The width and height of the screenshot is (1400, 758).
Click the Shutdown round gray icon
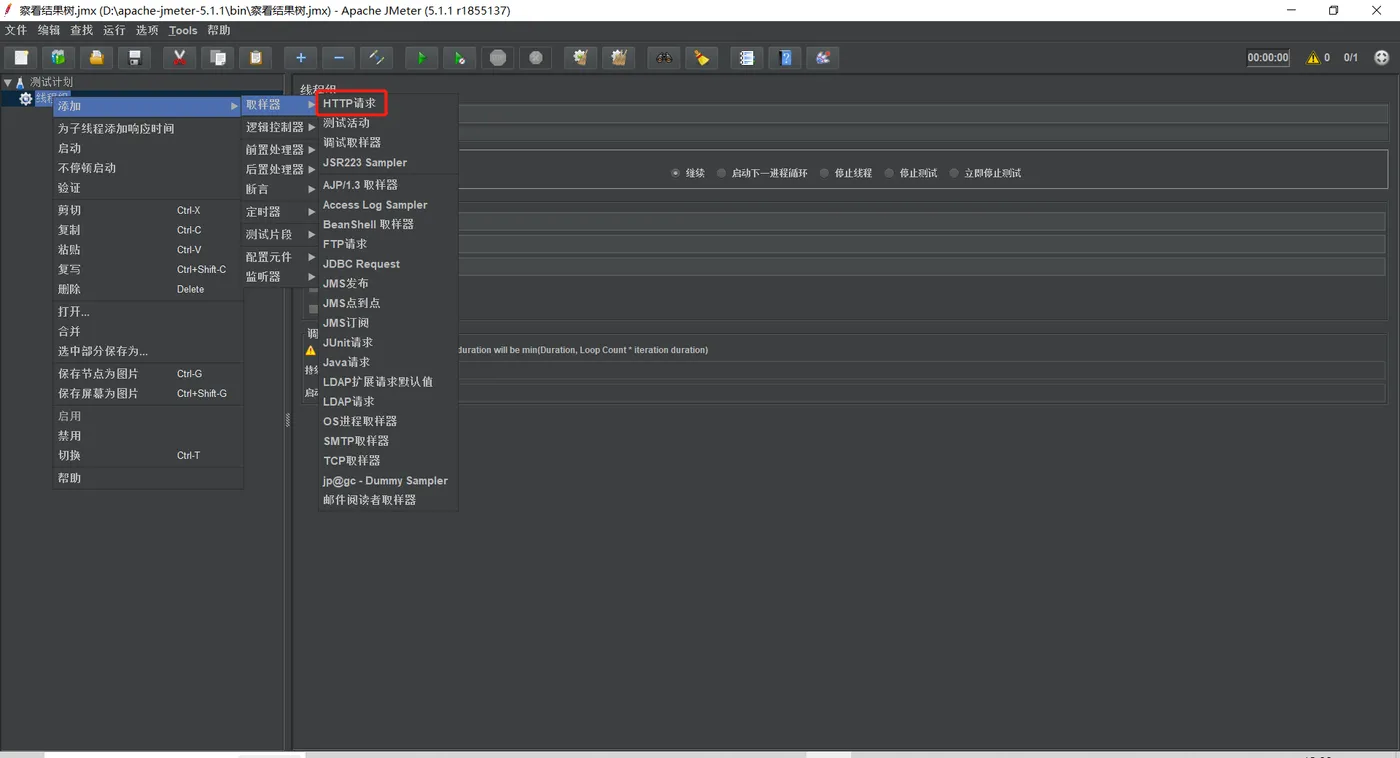(535, 58)
